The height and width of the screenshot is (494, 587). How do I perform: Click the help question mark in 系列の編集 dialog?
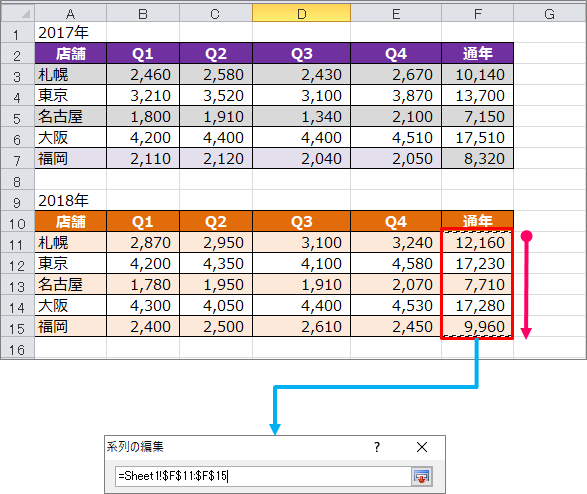tap(377, 446)
